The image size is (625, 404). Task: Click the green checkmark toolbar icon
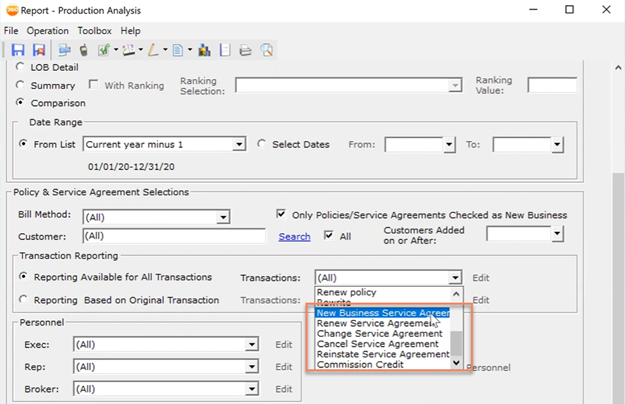104,49
